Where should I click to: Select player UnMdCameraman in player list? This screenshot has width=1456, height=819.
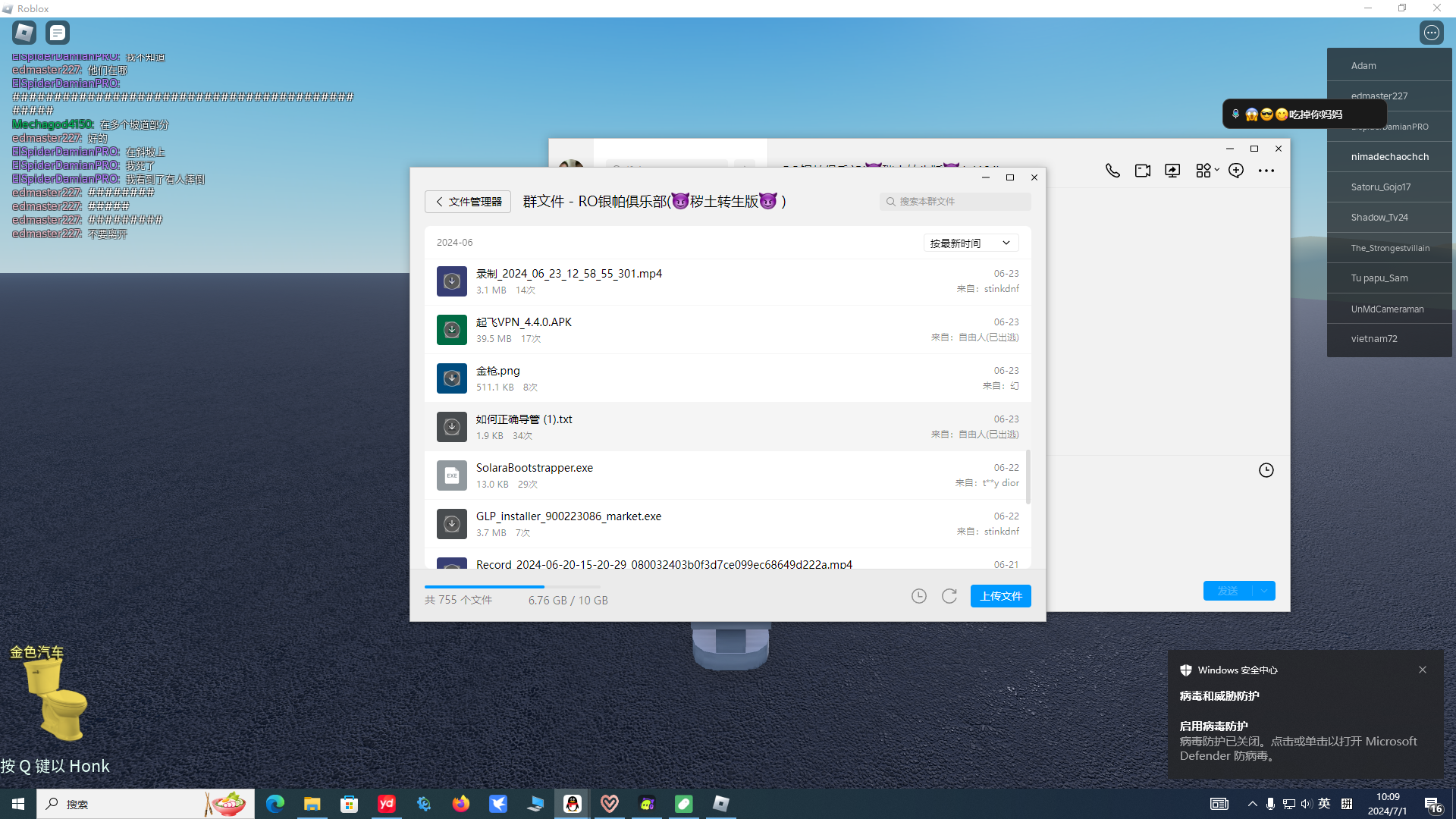(1389, 309)
